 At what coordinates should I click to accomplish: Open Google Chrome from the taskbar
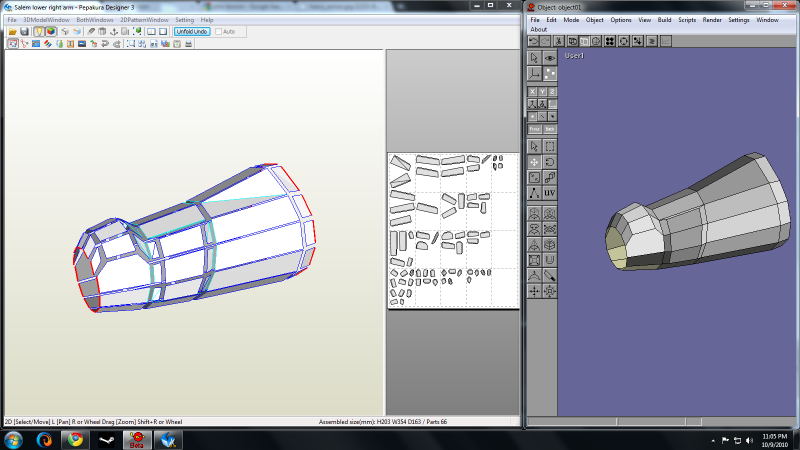(x=75, y=440)
